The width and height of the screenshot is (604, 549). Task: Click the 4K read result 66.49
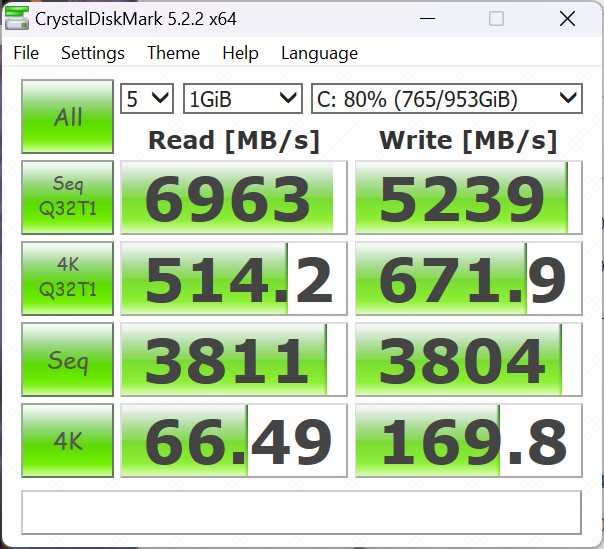point(234,440)
